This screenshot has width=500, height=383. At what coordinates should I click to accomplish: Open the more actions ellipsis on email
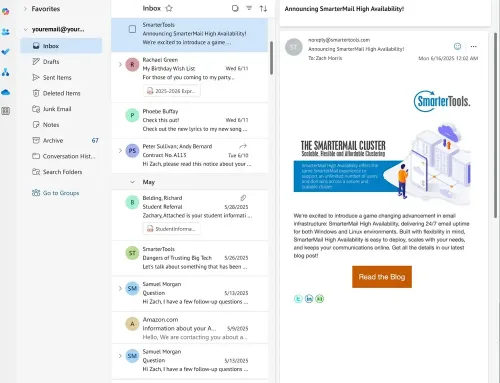[474, 46]
